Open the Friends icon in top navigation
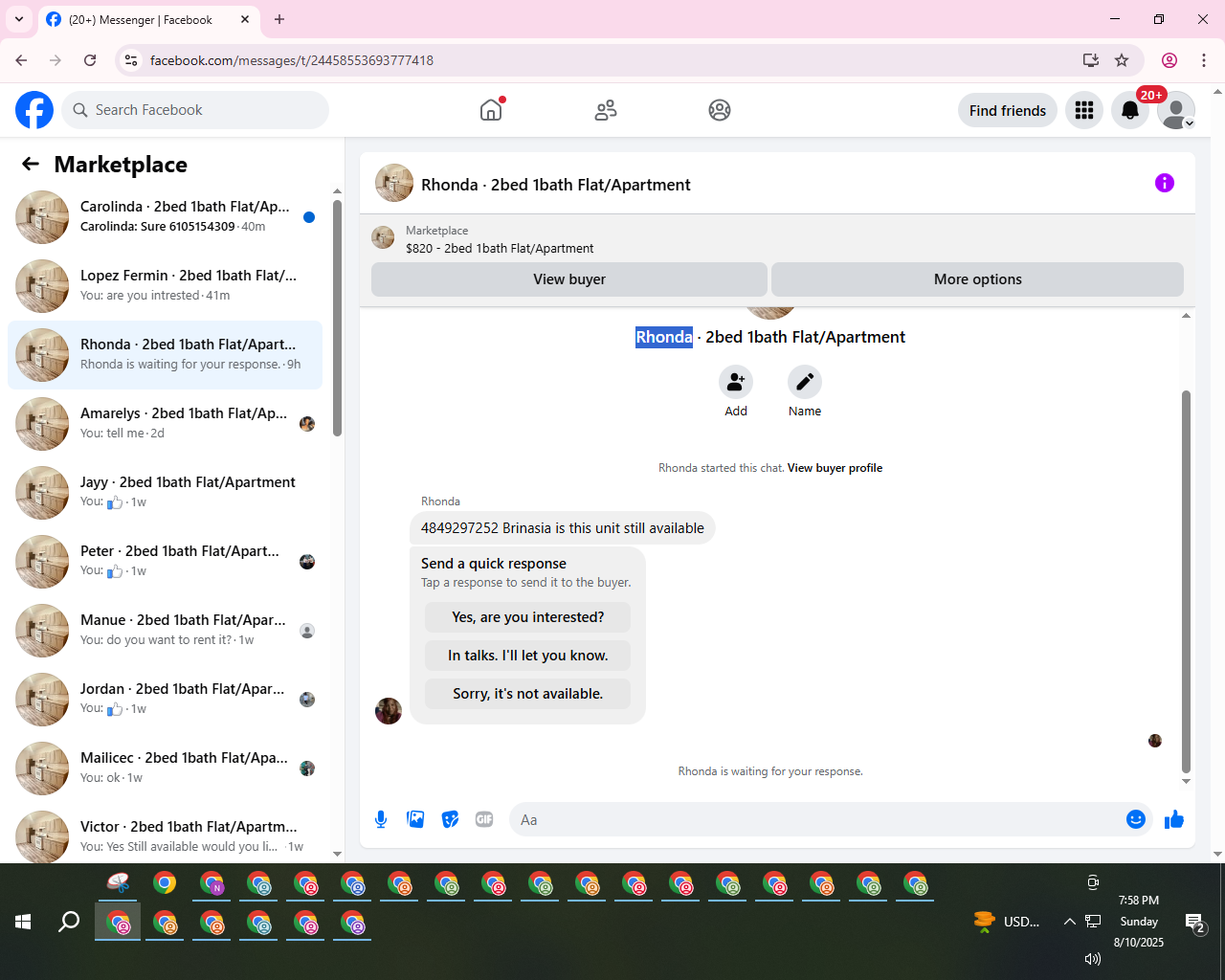Viewport: 1225px width, 980px height. click(606, 110)
